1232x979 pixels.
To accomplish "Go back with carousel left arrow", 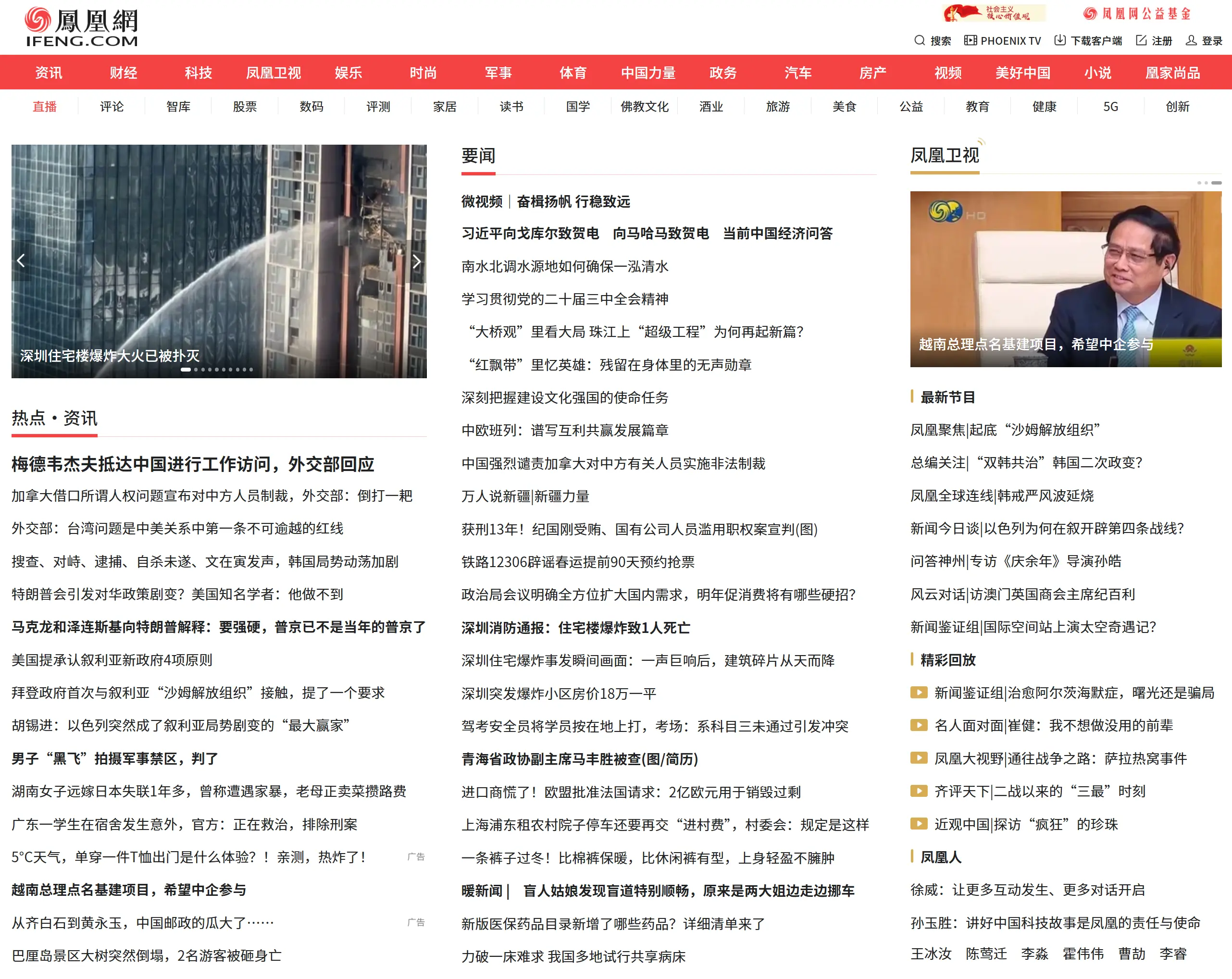I will (x=21, y=261).
